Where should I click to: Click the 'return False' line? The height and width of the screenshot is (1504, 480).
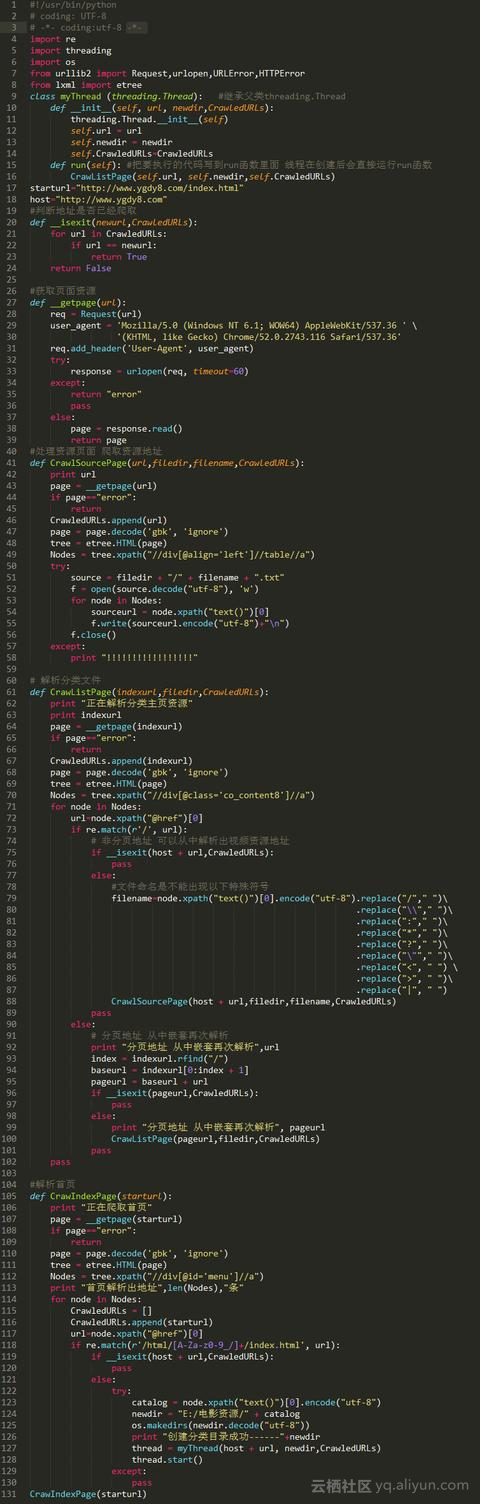click(81, 268)
